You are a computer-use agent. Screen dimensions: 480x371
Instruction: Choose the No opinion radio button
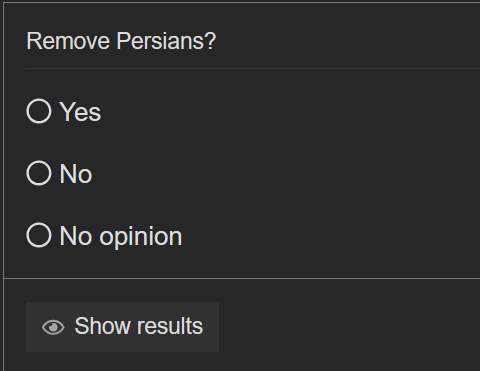point(39,235)
